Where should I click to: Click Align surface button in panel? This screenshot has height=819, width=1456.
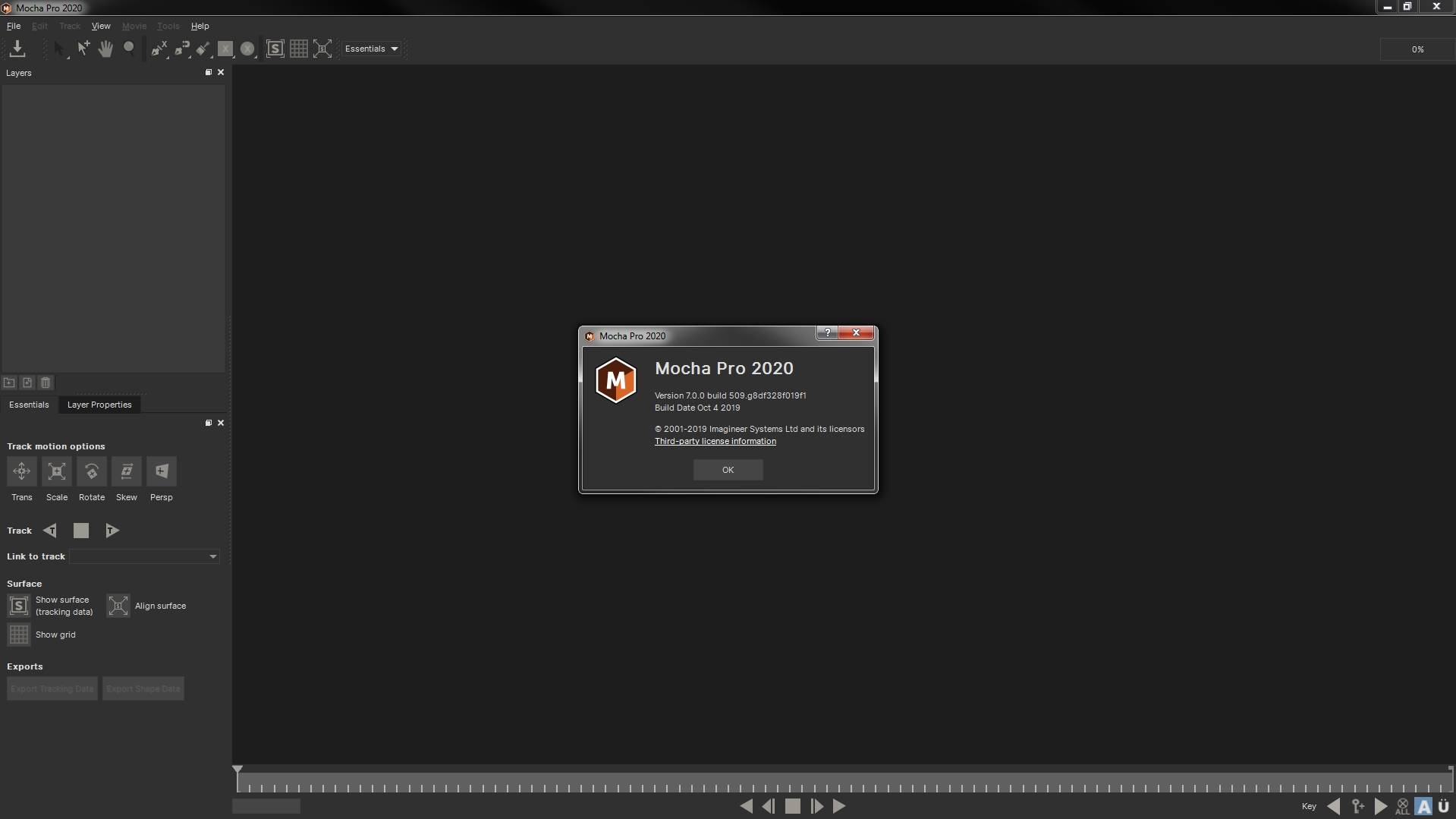point(118,606)
